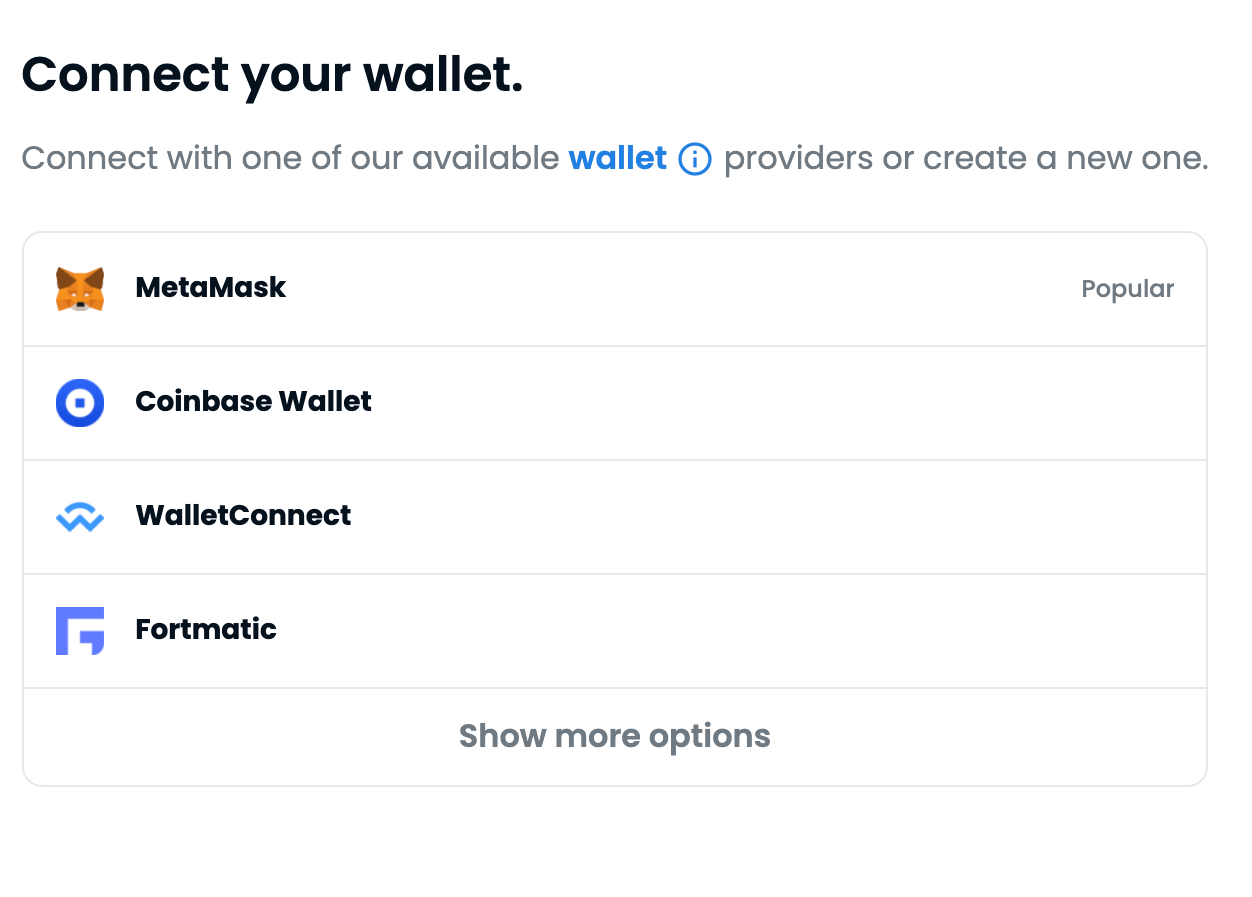Click the MetaMask row between name and Popular
The width and height of the screenshot is (1252, 897).
coord(680,289)
